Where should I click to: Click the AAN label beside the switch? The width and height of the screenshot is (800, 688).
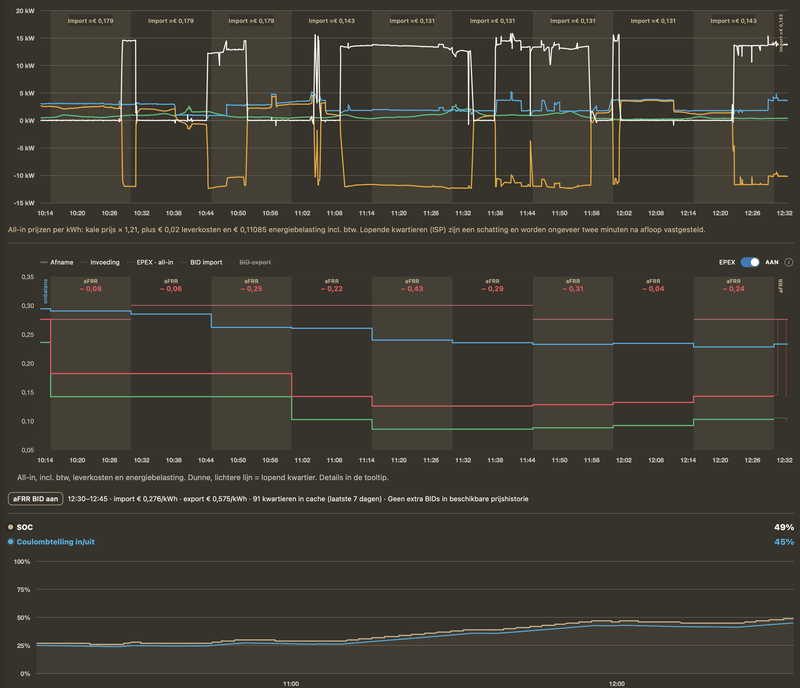coord(771,262)
